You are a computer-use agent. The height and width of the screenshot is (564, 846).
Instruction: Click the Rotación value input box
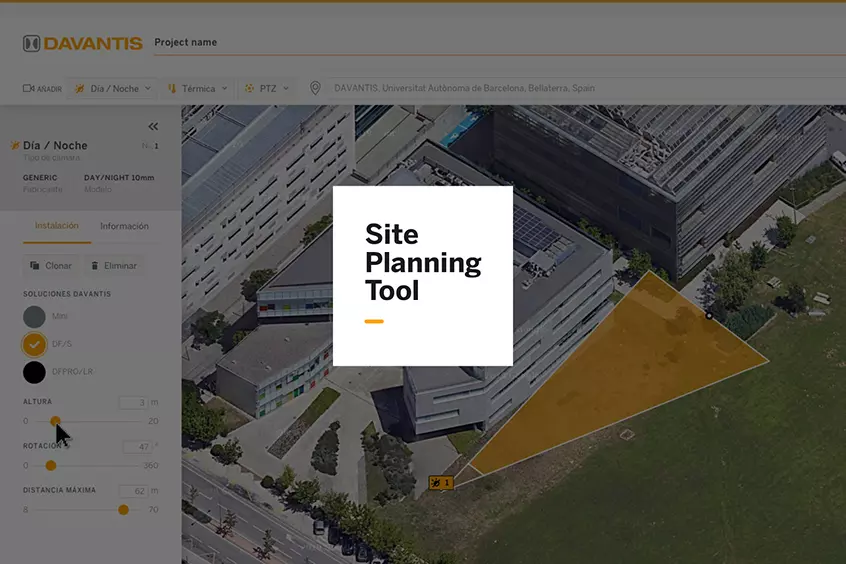135,447
